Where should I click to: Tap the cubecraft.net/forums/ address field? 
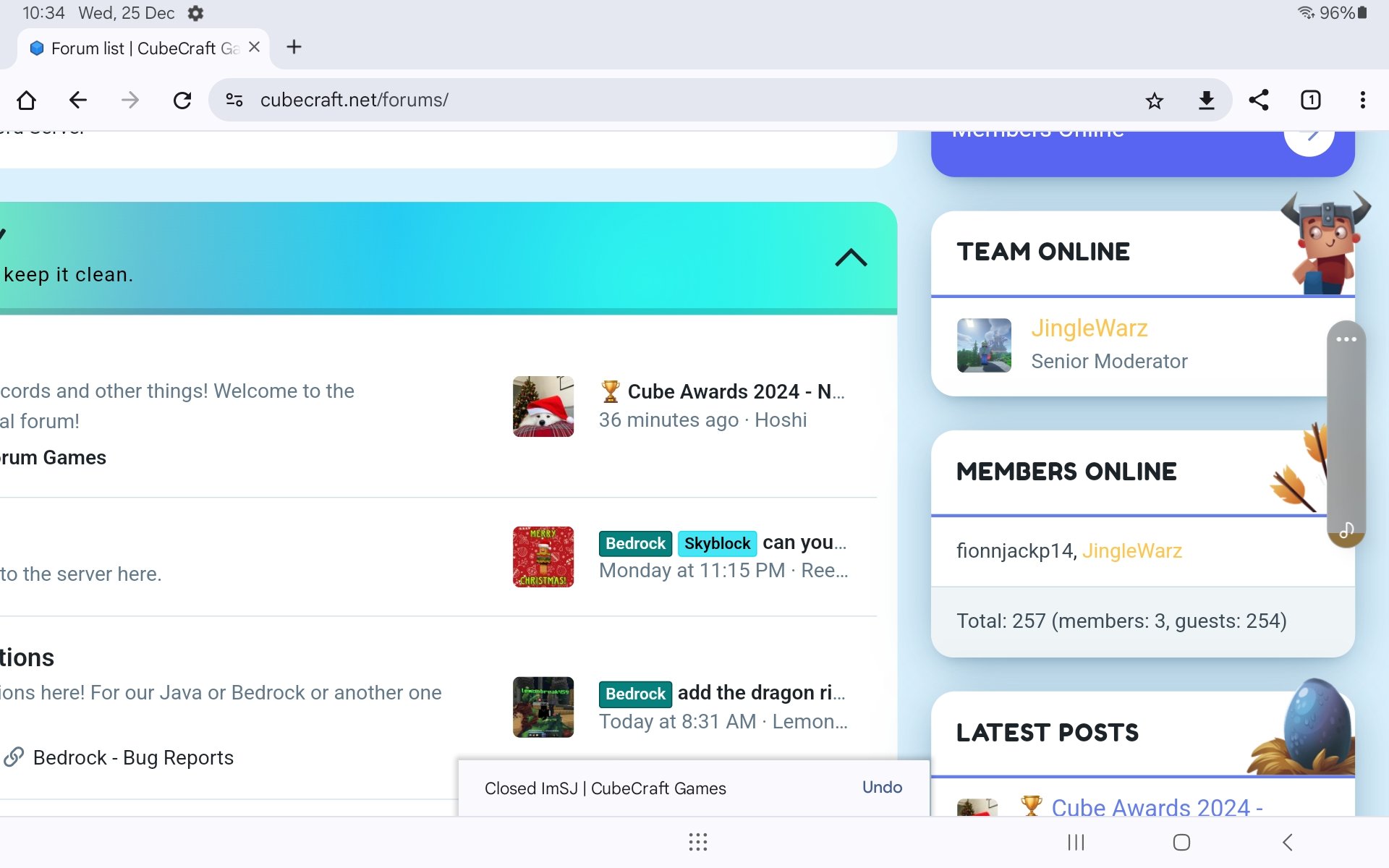(x=354, y=100)
